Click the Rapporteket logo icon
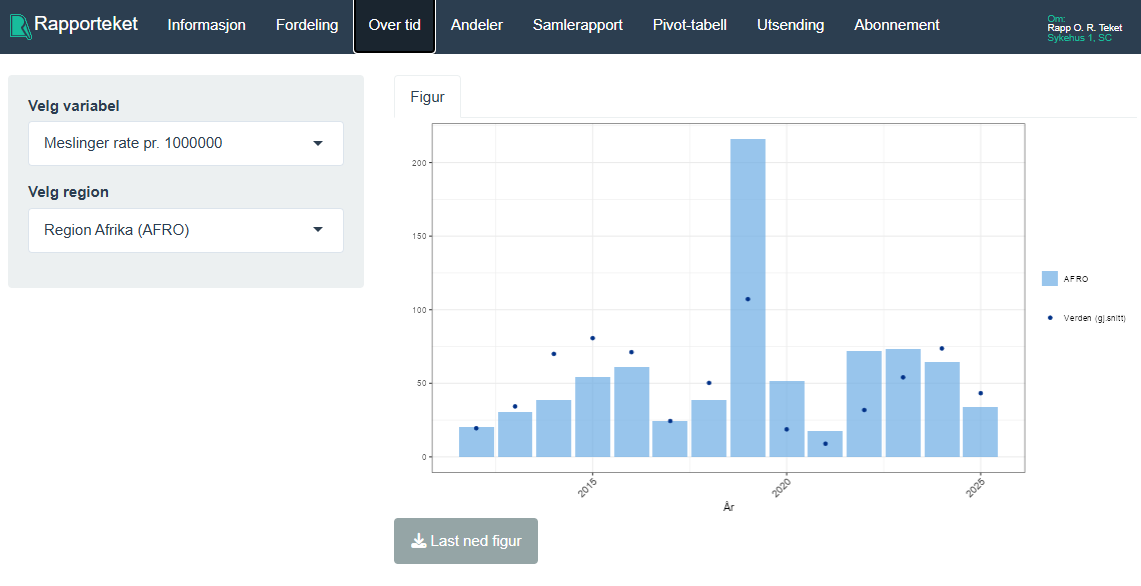 point(20,25)
